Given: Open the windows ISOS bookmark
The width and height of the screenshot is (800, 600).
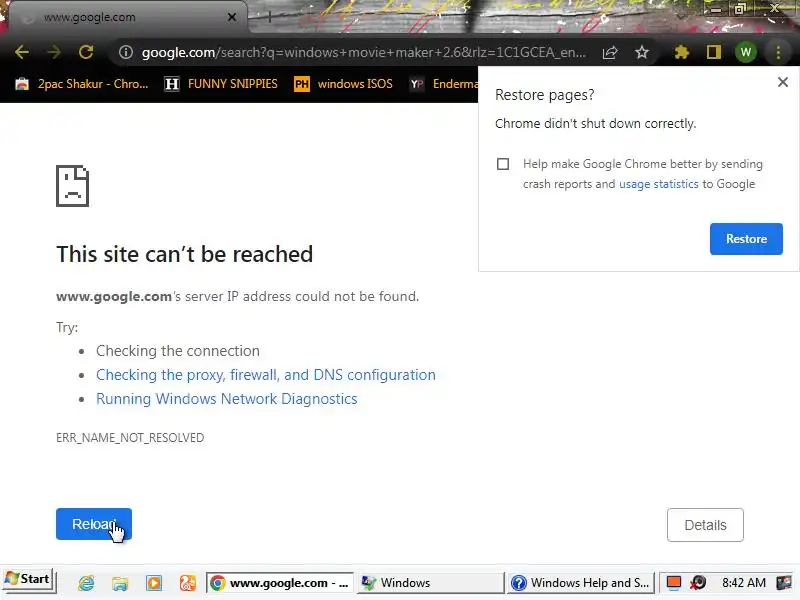Looking at the screenshot, I should point(343,84).
